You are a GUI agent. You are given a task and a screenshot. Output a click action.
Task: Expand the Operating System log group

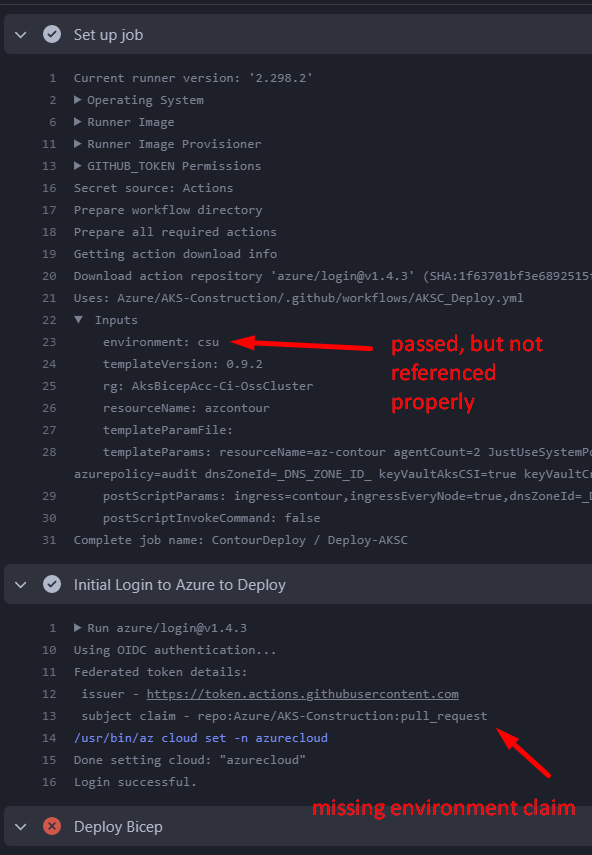pyautogui.click(x=78, y=99)
